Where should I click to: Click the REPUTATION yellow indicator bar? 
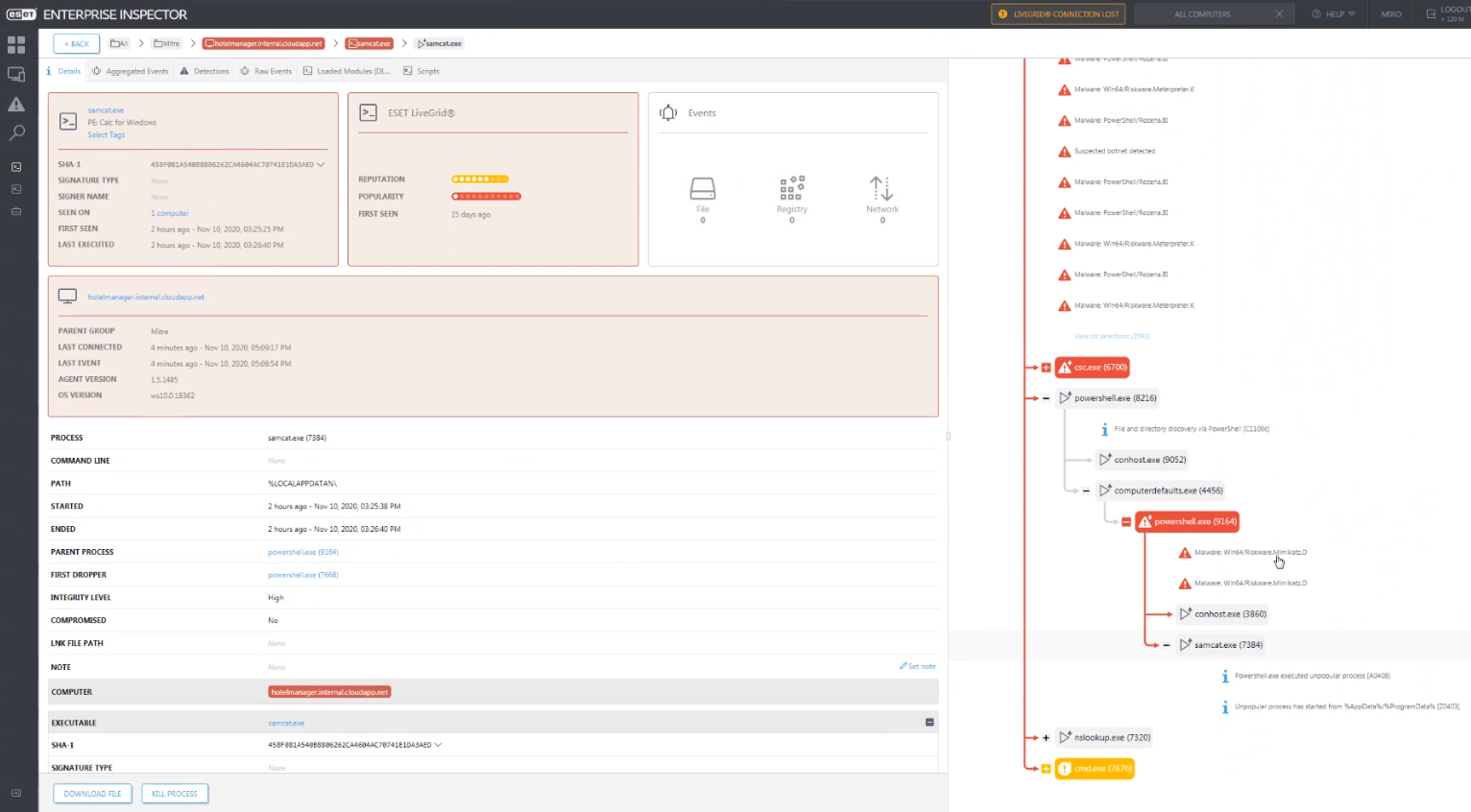pos(480,179)
